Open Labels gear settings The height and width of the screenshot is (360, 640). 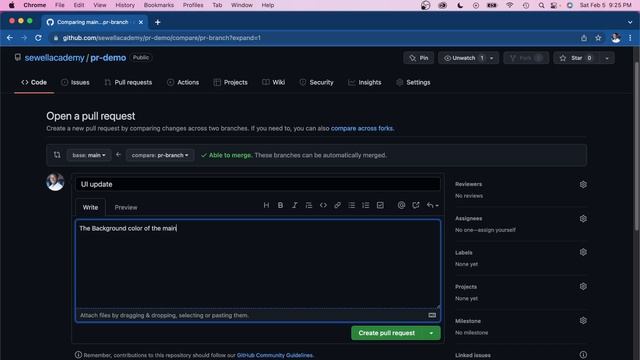click(583, 252)
